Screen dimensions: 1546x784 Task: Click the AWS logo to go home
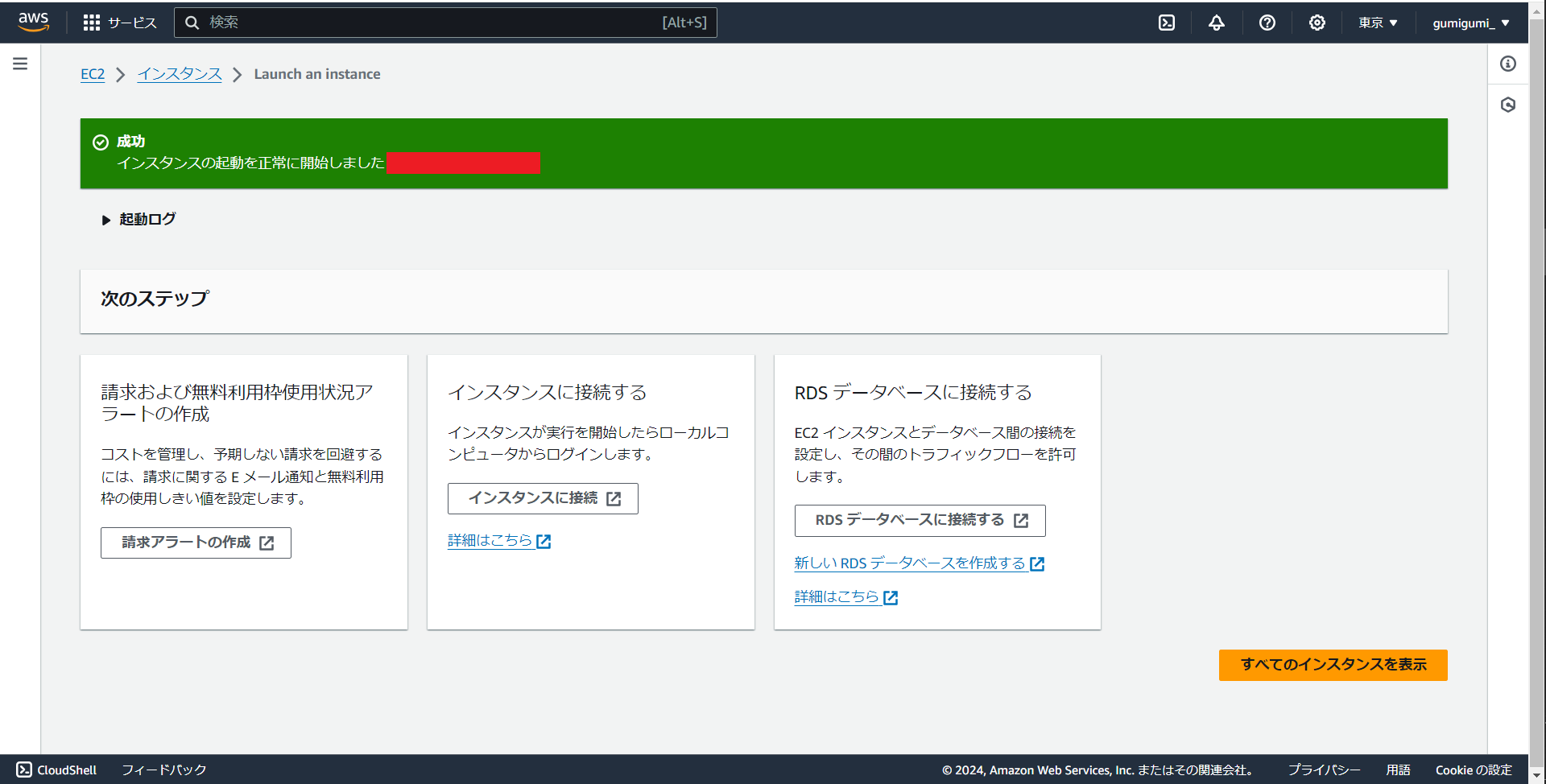(33, 22)
